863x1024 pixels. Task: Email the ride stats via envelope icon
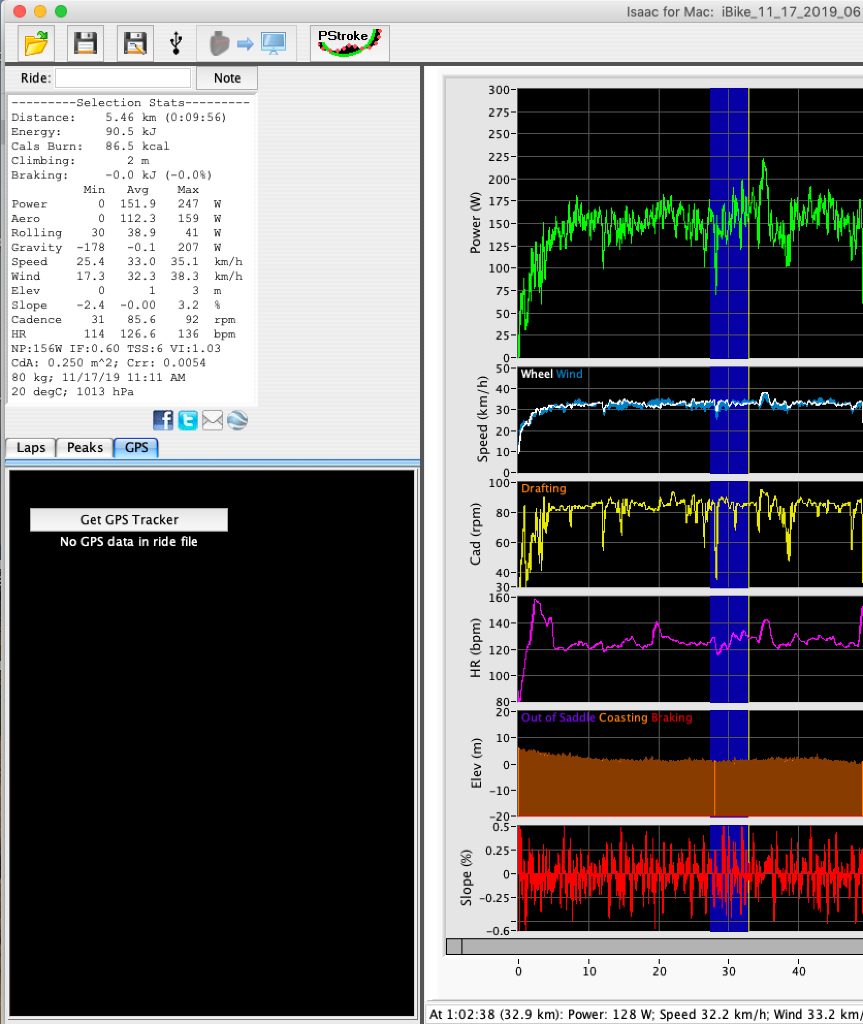pos(212,420)
